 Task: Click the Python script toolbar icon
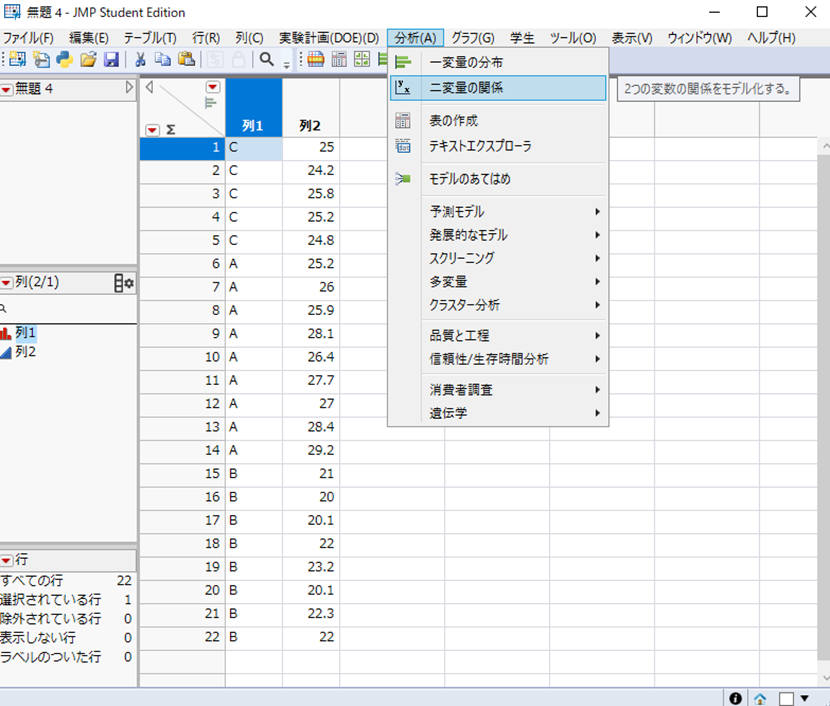[x=65, y=60]
